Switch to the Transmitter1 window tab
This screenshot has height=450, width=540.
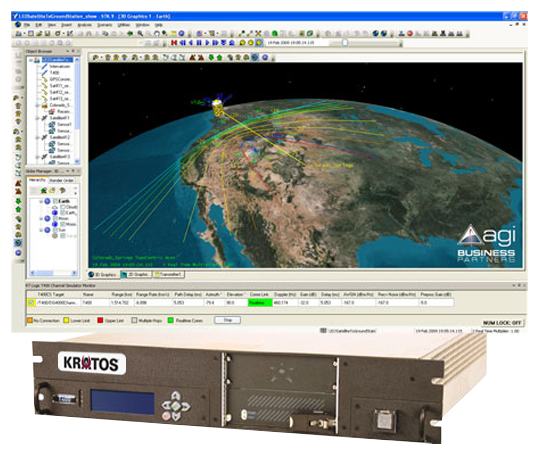coord(169,274)
